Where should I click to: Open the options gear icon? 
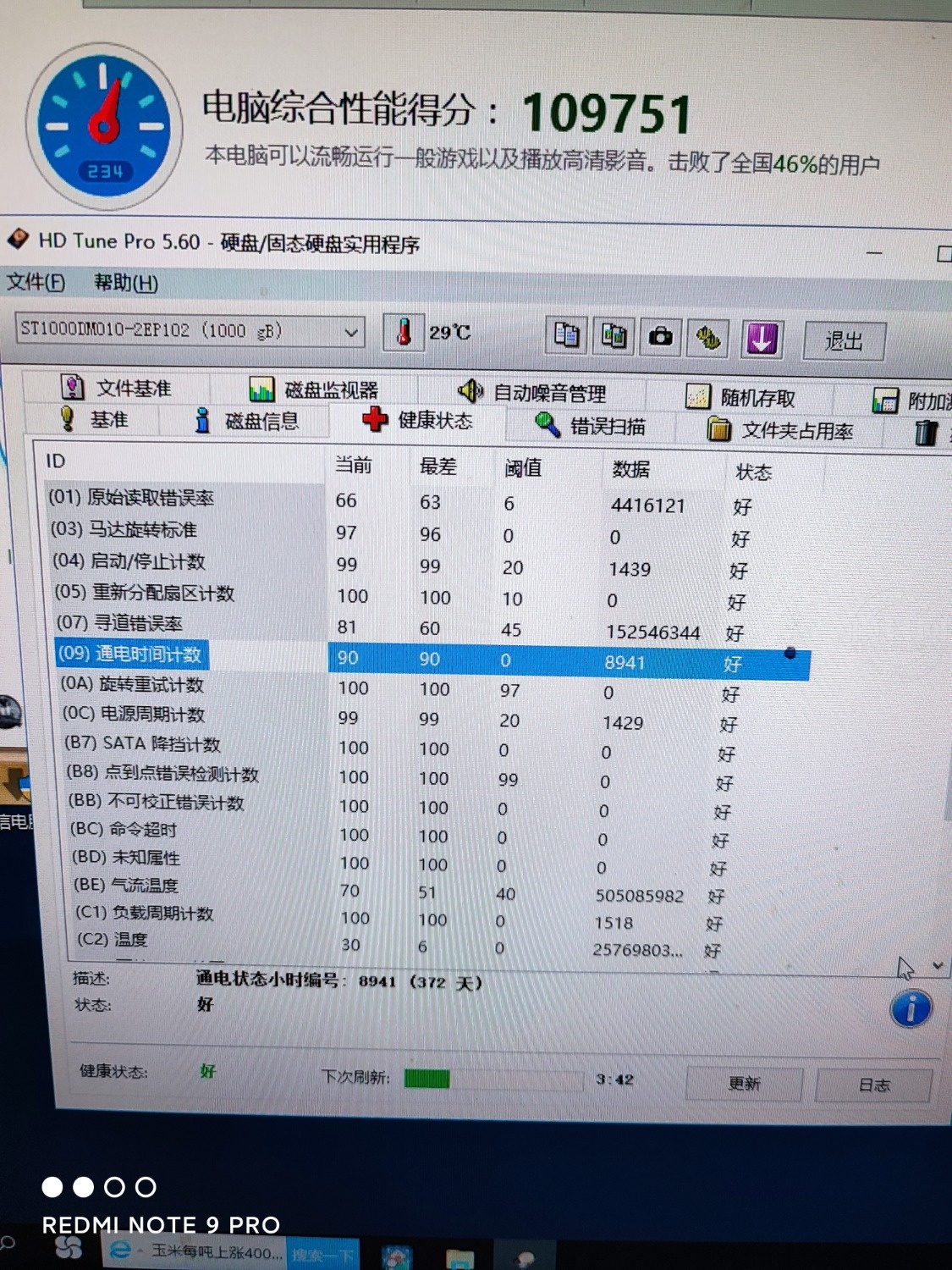tap(708, 339)
